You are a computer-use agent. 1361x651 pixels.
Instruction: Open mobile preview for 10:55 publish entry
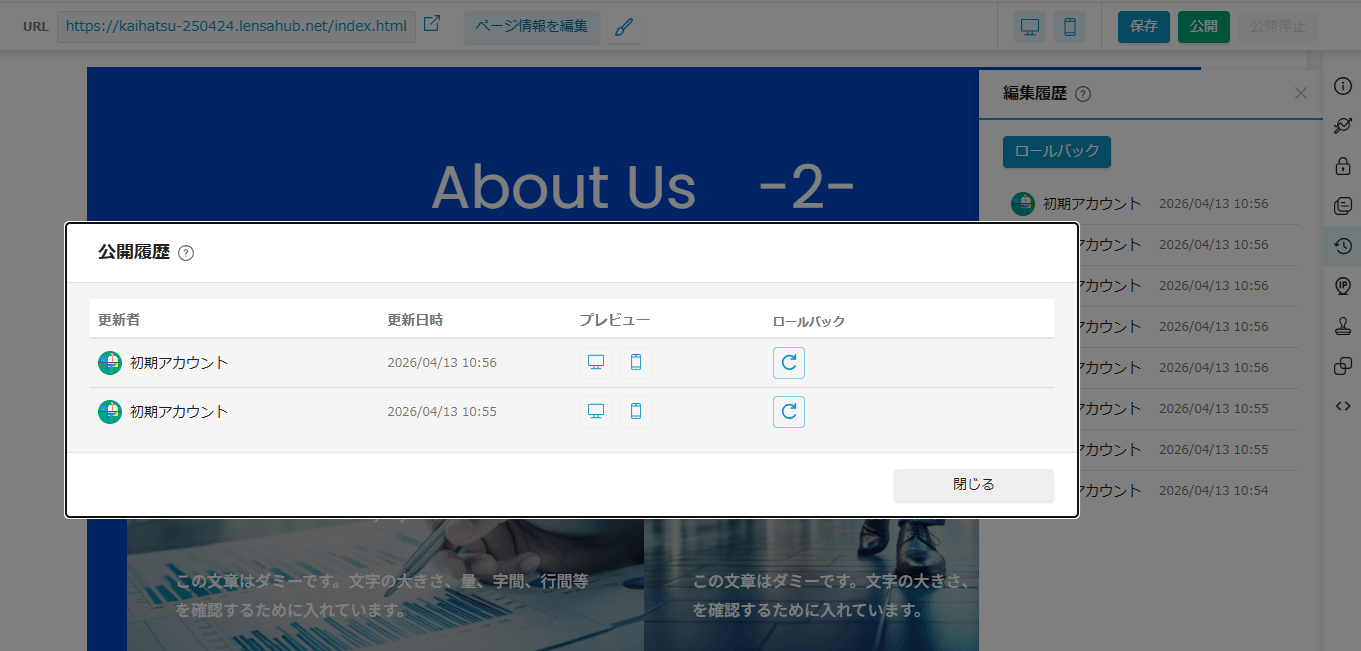tap(635, 411)
